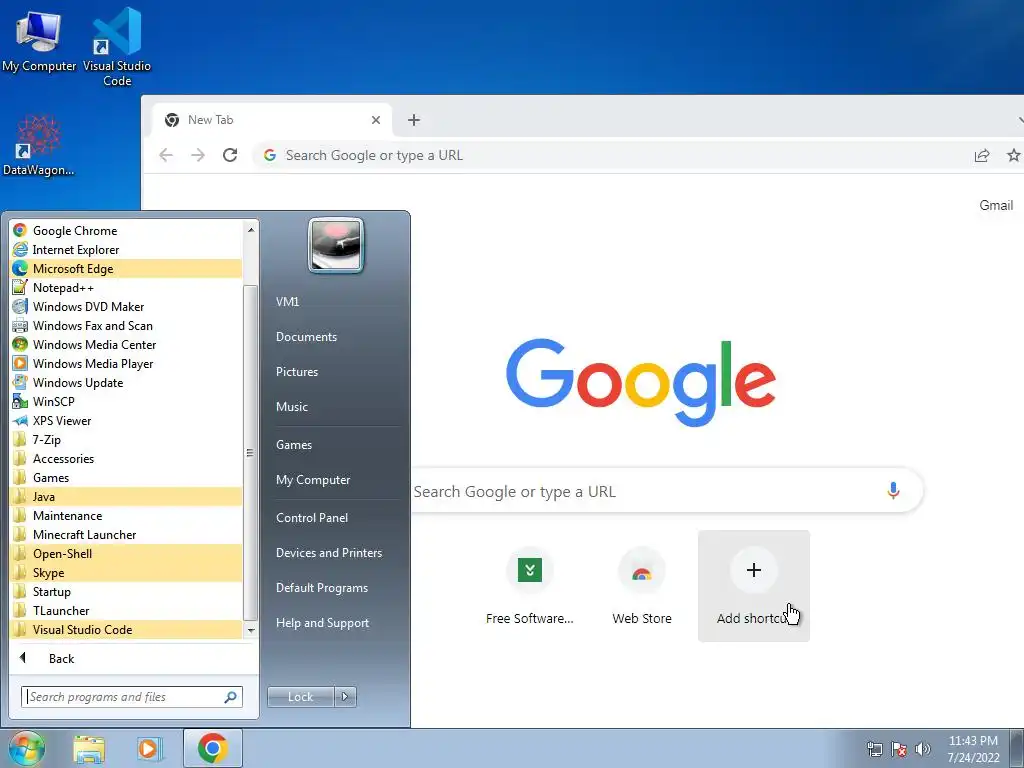The width and height of the screenshot is (1024, 768).
Task: Open the Gmail link
Action: pos(996,205)
